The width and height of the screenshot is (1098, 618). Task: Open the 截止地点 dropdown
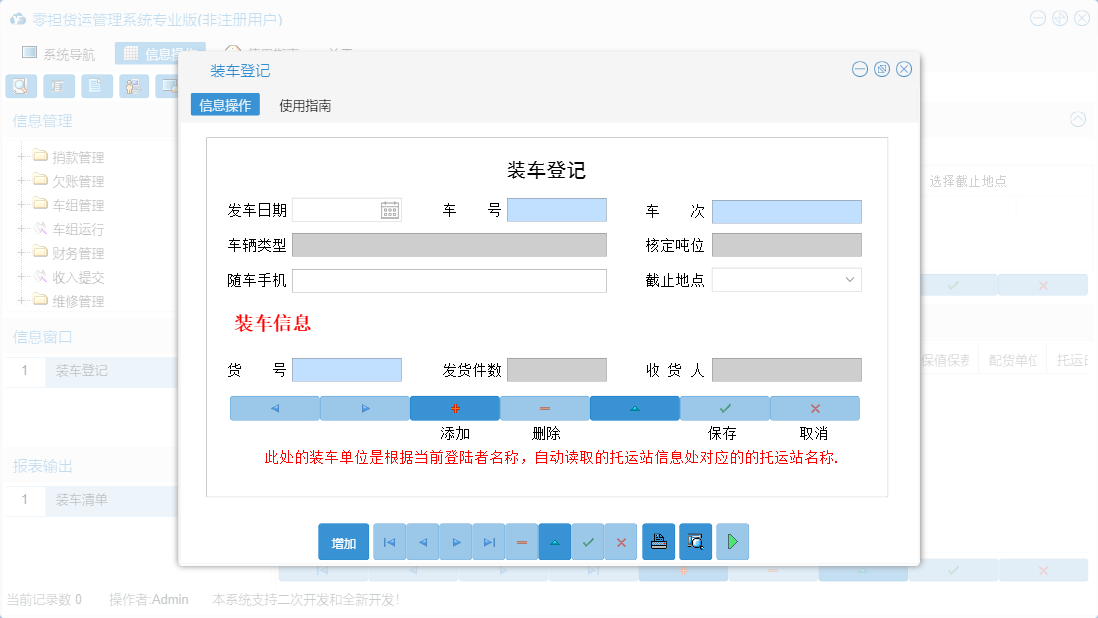point(850,280)
